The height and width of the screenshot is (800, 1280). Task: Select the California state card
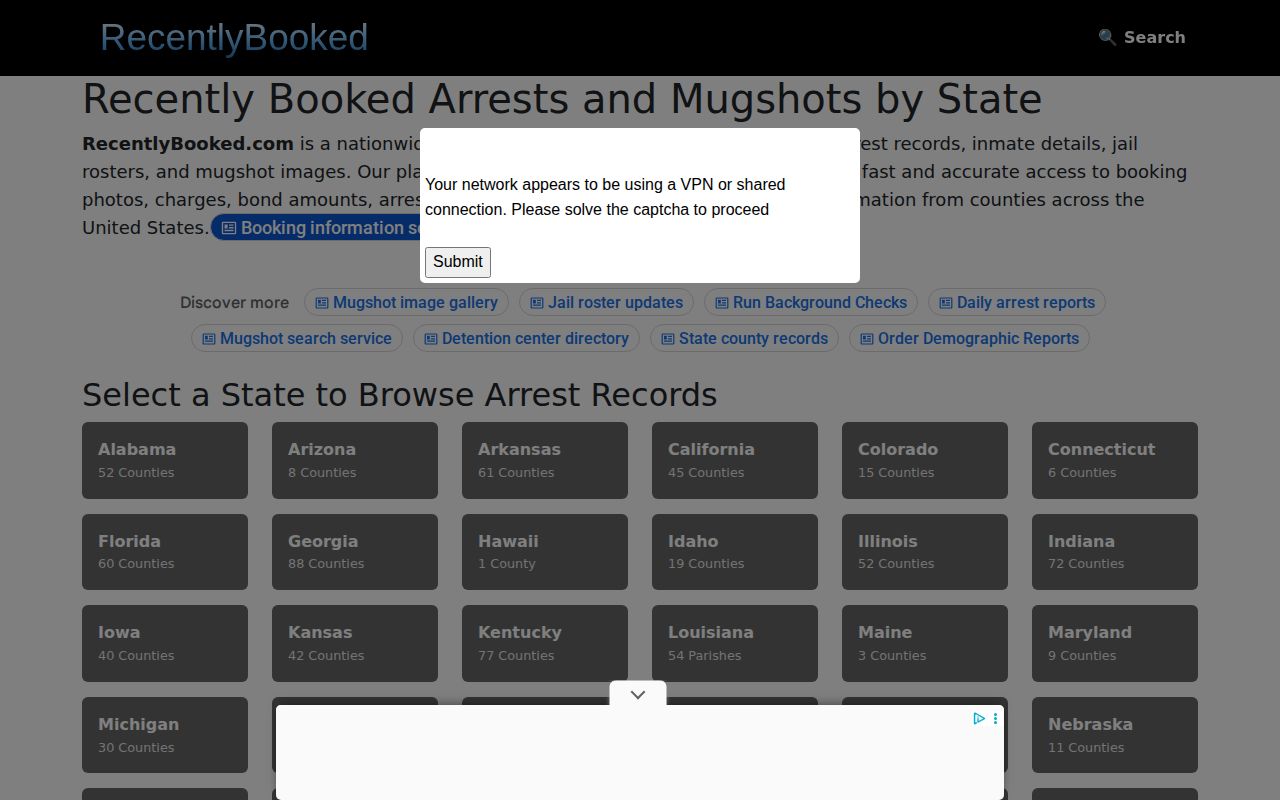click(735, 460)
